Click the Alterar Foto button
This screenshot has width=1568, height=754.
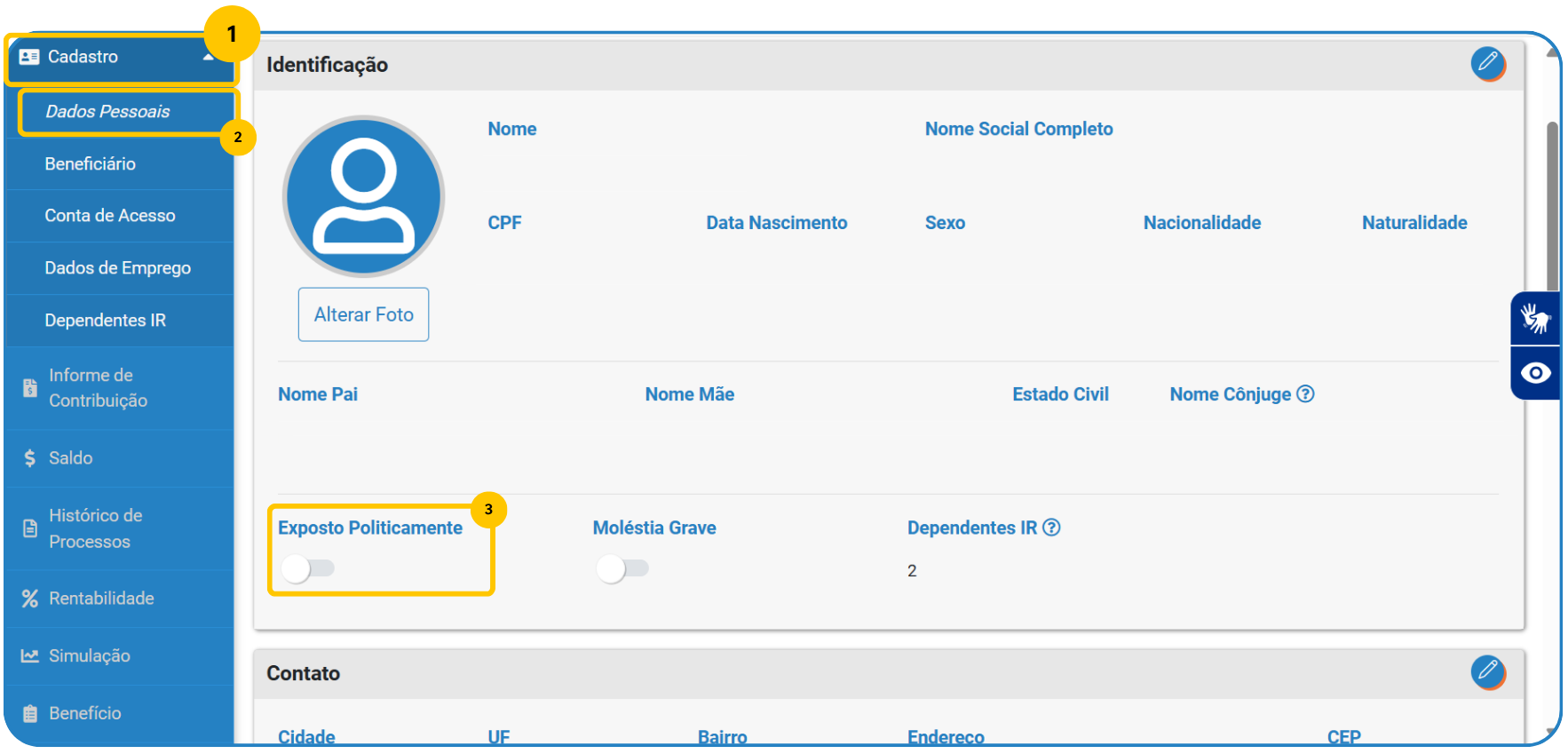[x=363, y=314]
